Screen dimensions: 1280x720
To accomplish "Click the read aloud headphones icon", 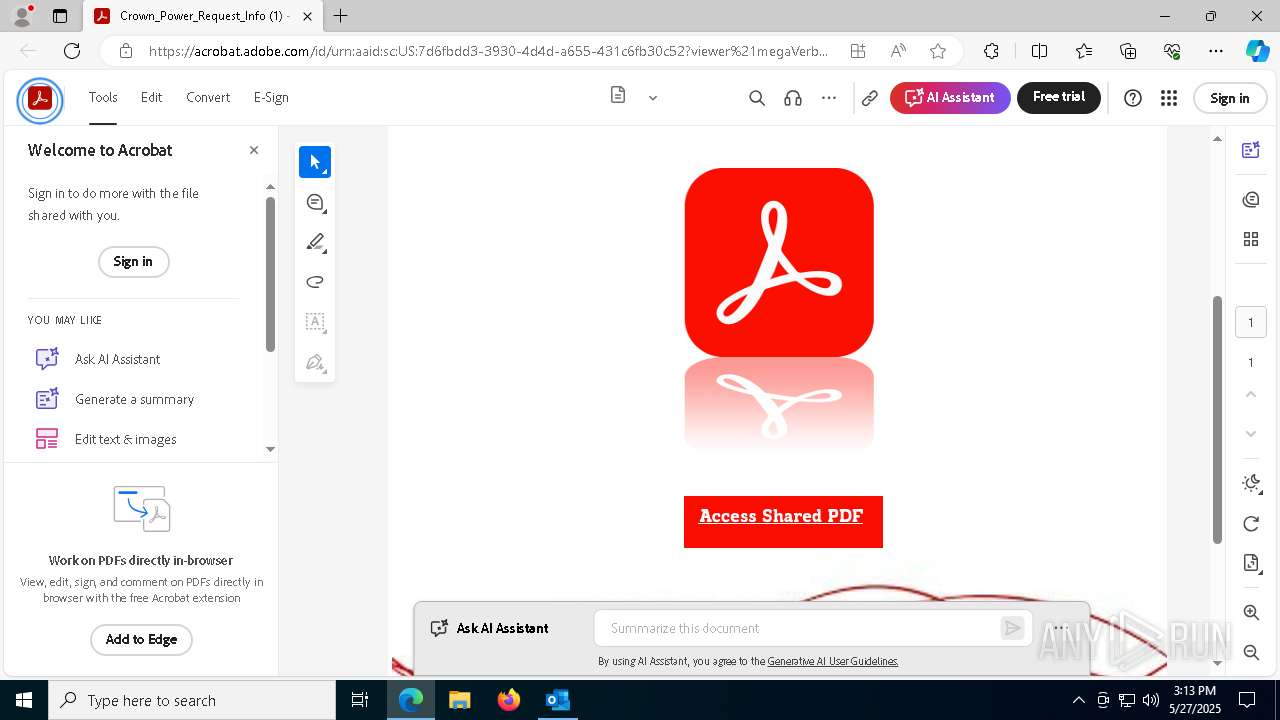I will tap(793, 98).
